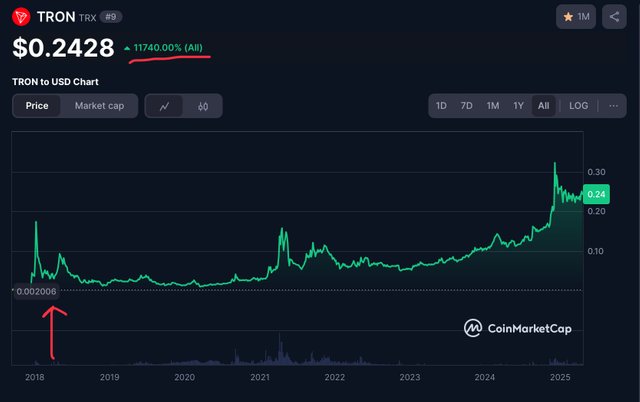
Task: Set chart range to 1Y
Action: click(x=518, y=106)
